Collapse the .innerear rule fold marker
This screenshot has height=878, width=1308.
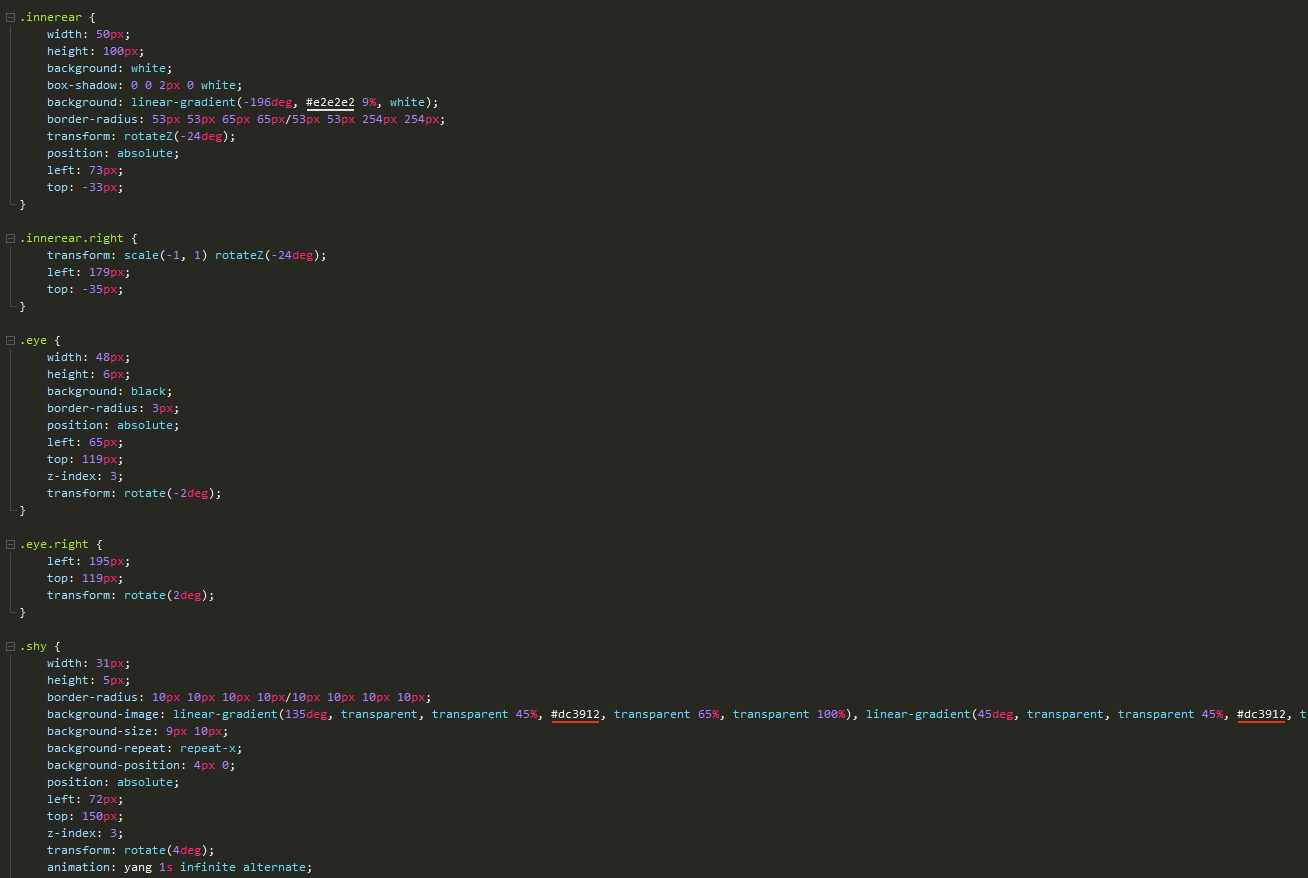coord(10,17)
